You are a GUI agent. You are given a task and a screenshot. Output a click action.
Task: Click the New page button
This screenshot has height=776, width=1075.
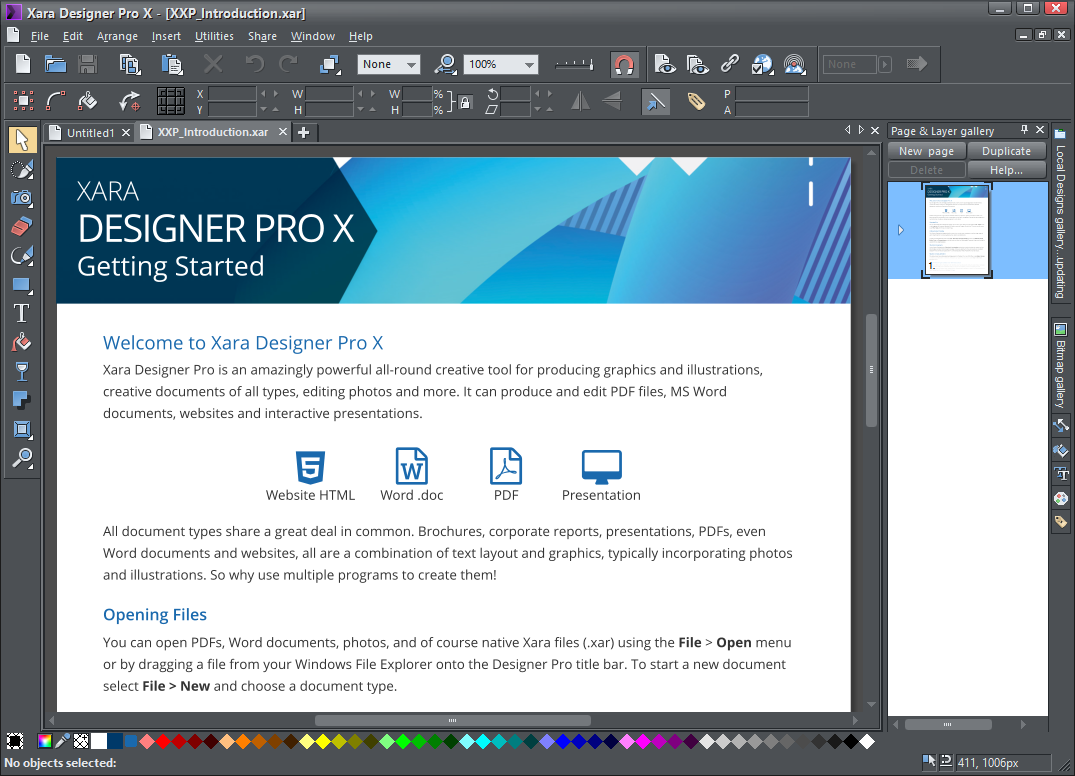pyautogui.click(x=925, y=150)
